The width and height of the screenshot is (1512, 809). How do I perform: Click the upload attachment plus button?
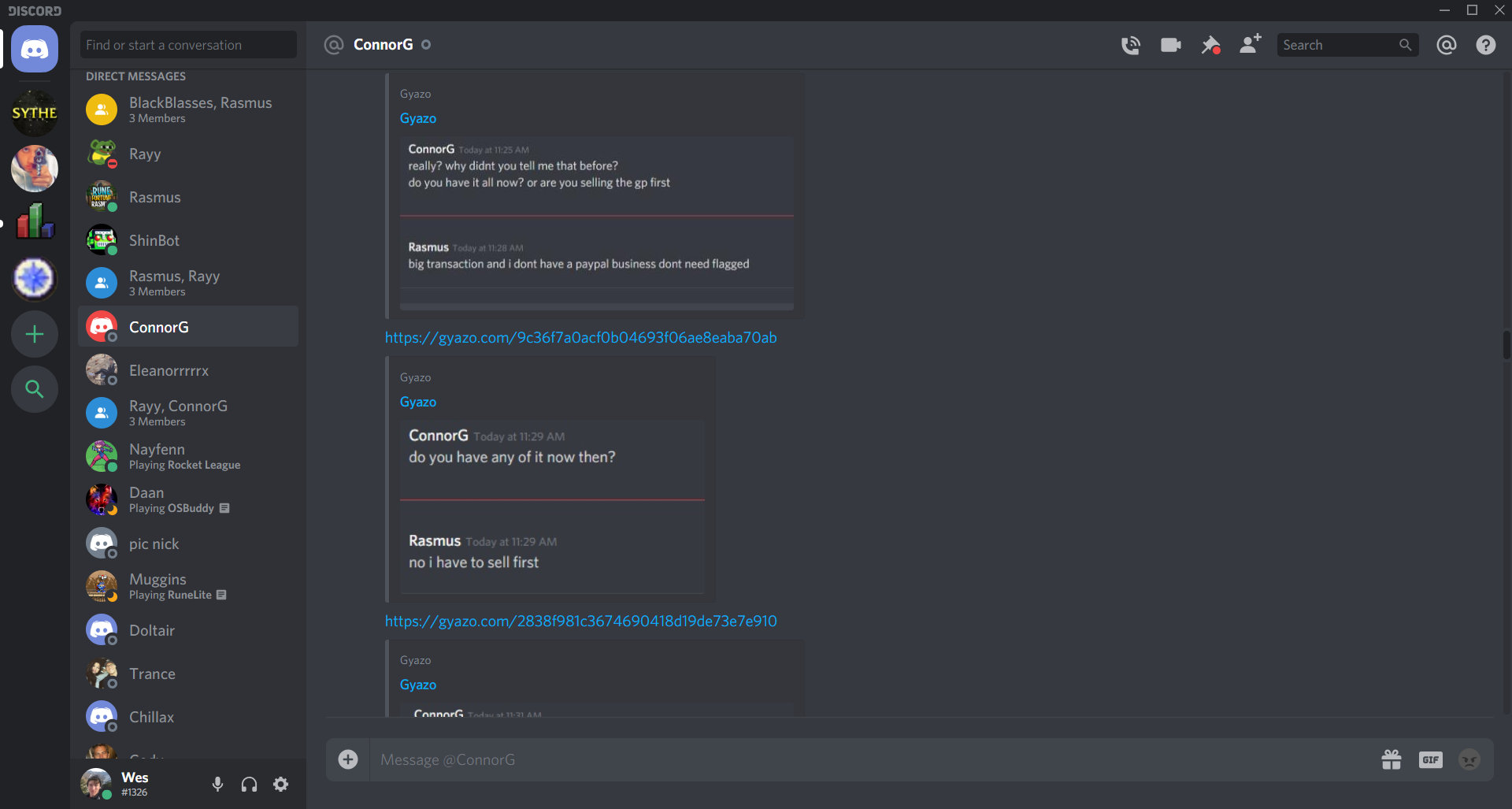click(x=348, y=759)
